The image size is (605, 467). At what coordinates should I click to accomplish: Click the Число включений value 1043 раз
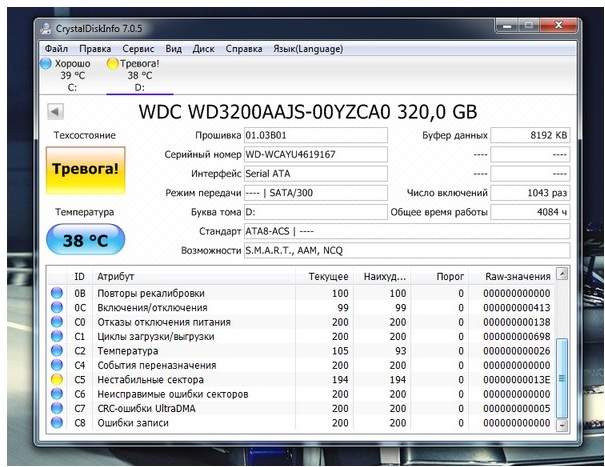[530, 193]
